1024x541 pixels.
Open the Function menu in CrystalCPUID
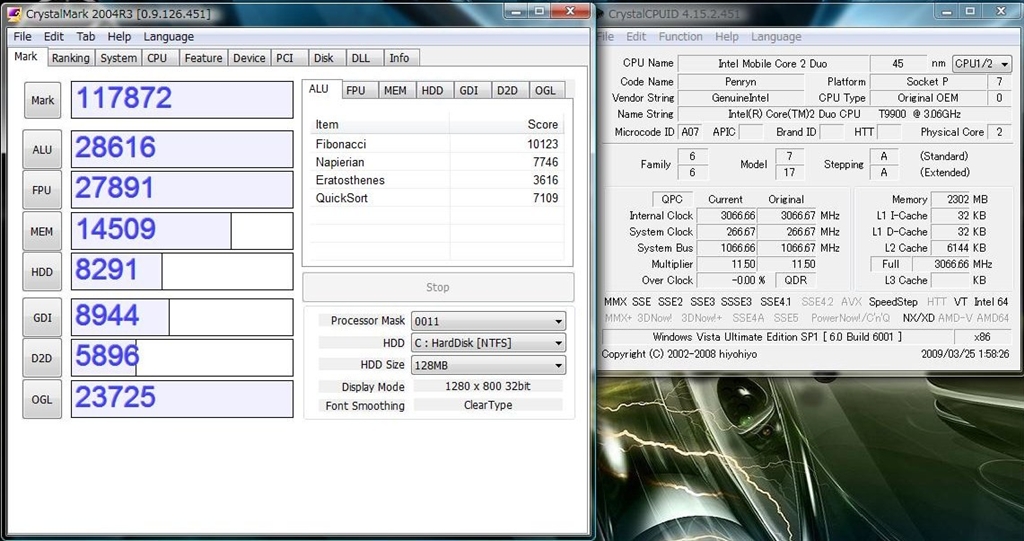coord(680,37)
